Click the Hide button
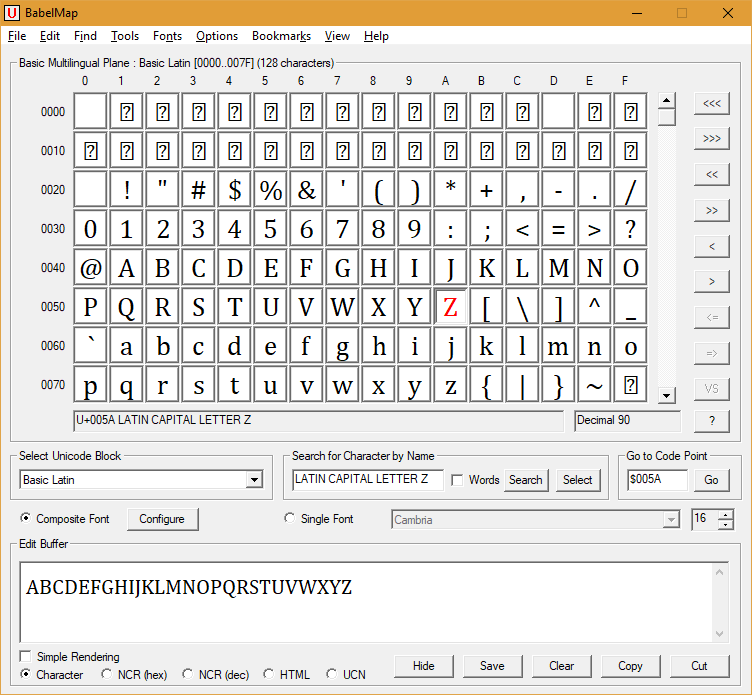This screenshot has height=695, width=752. point(423,666)
